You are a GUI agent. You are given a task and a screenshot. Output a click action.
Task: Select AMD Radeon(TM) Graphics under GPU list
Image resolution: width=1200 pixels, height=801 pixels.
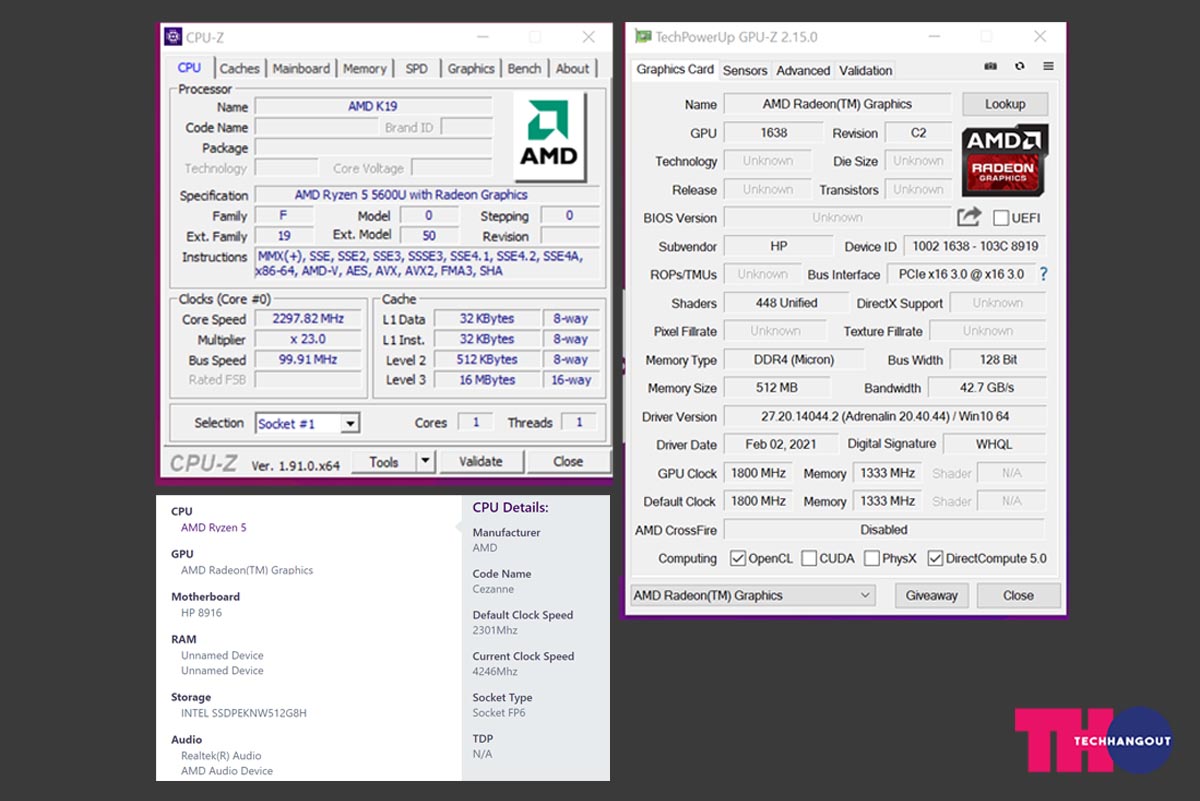(x=247, y=570)
